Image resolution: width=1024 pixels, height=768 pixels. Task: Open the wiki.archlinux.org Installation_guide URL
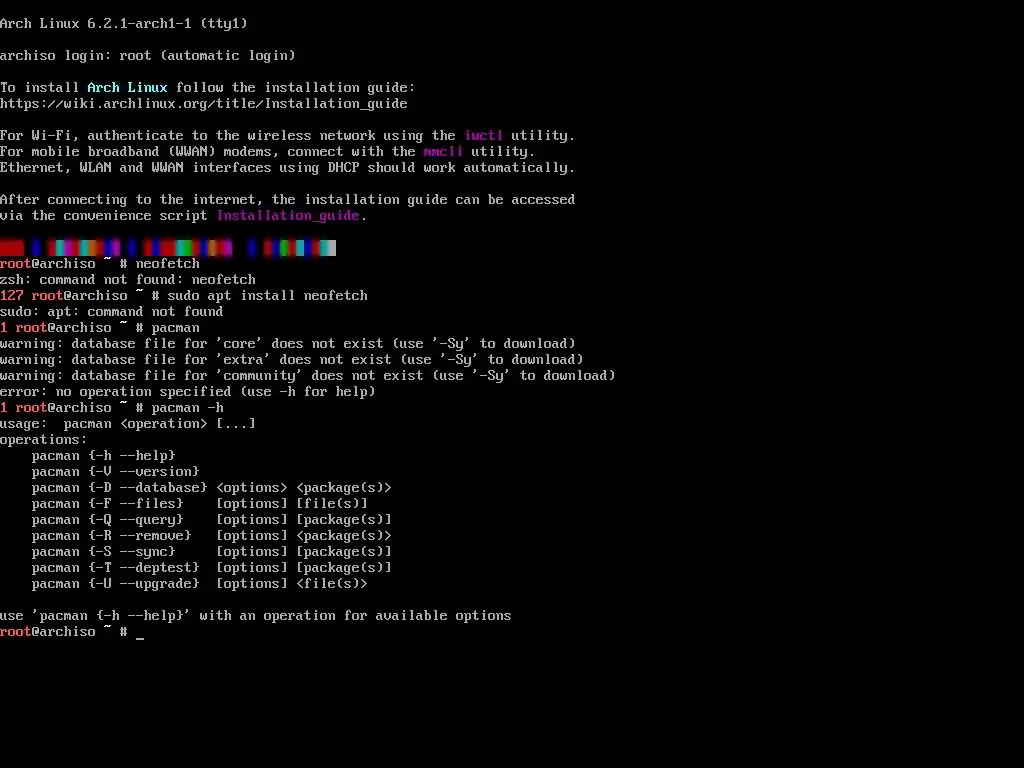tap(204, 103)
